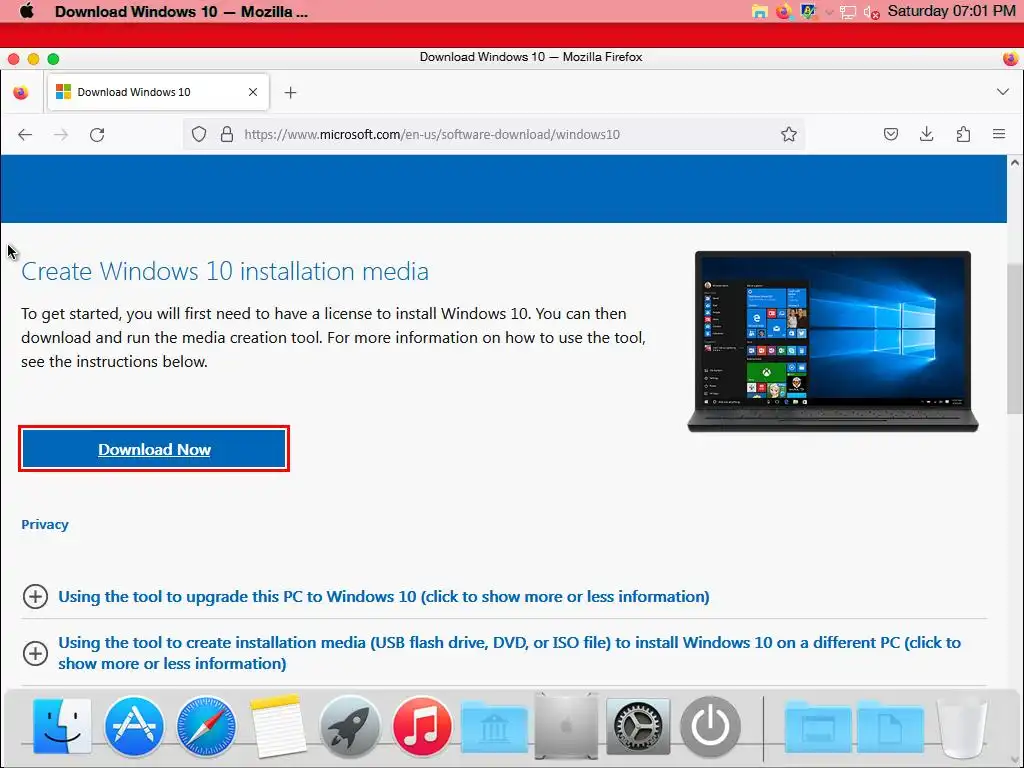Click the Saturday 07:01 PM clock
The width and height of the screenshot is (1024, 768).
coord(951,11)
